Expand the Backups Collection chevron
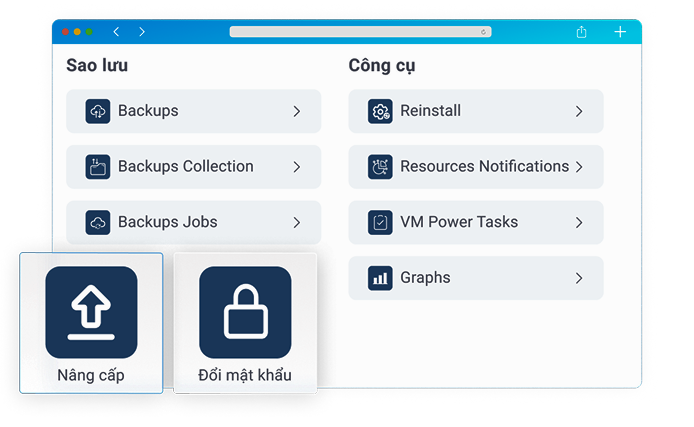The height and width of the screenshot is (427, 694). 297,167
